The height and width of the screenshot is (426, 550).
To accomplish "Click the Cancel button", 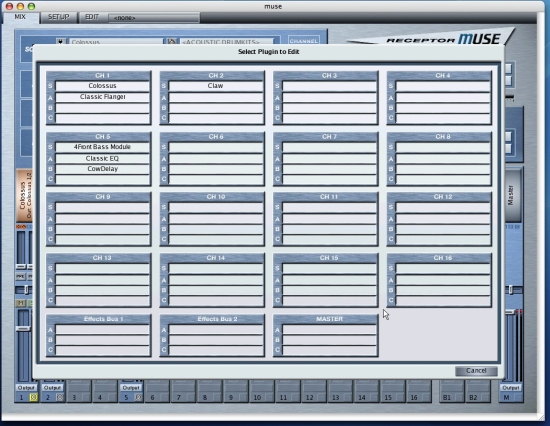I will 476,371.
